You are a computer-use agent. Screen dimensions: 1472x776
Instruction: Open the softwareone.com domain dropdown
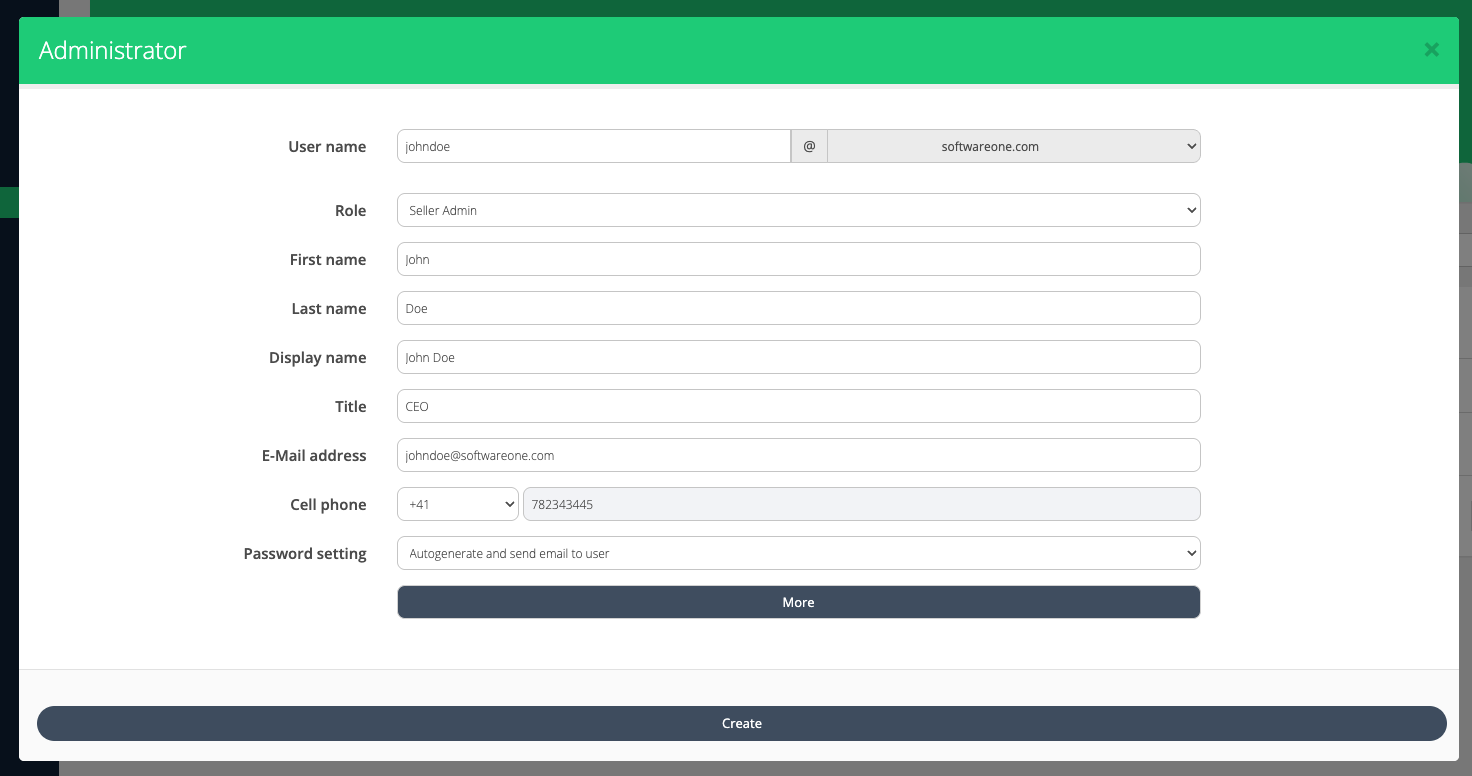[1013, 146]
